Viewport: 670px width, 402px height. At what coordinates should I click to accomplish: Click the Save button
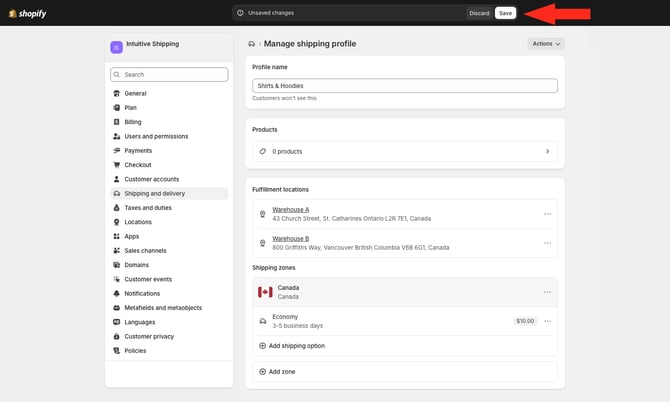click(x=505, y=13)
